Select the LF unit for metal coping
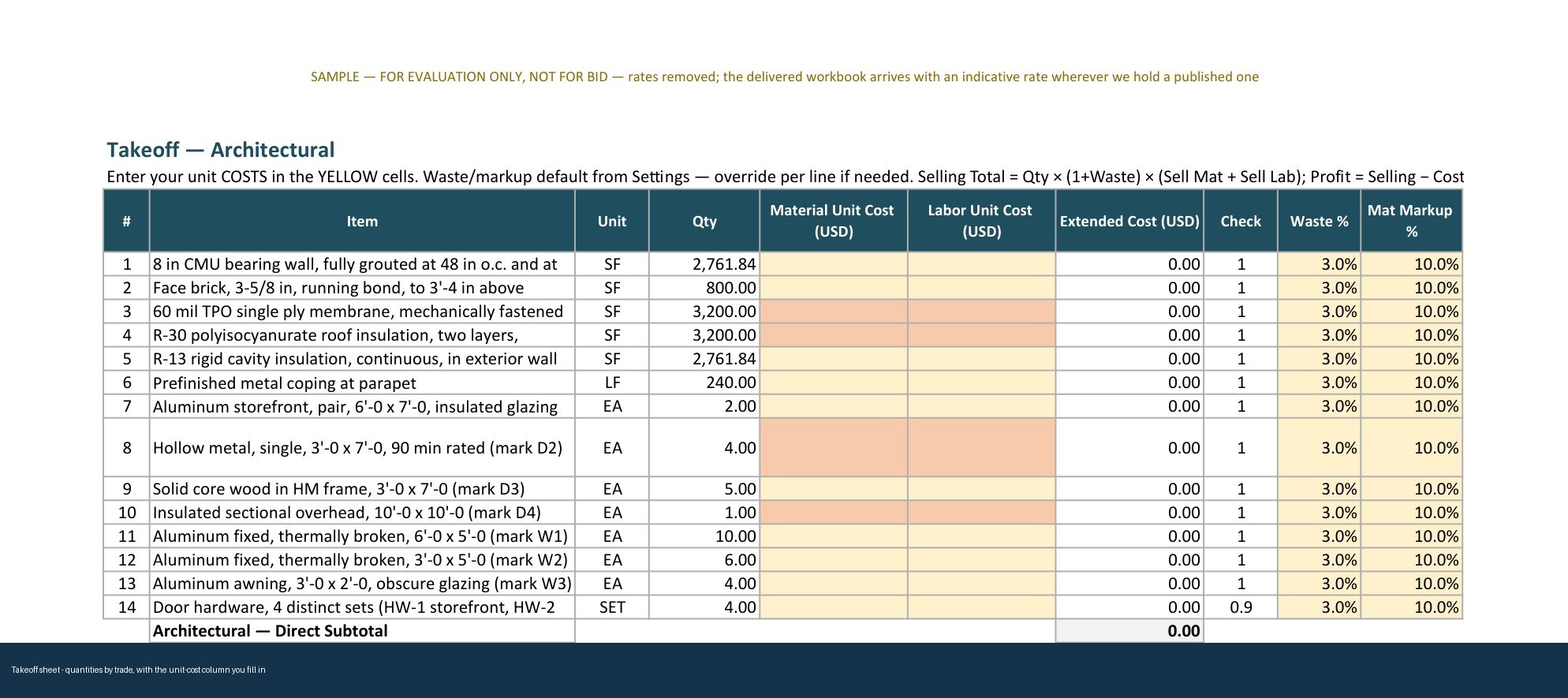1568x698 pixels. coord(612,383)
